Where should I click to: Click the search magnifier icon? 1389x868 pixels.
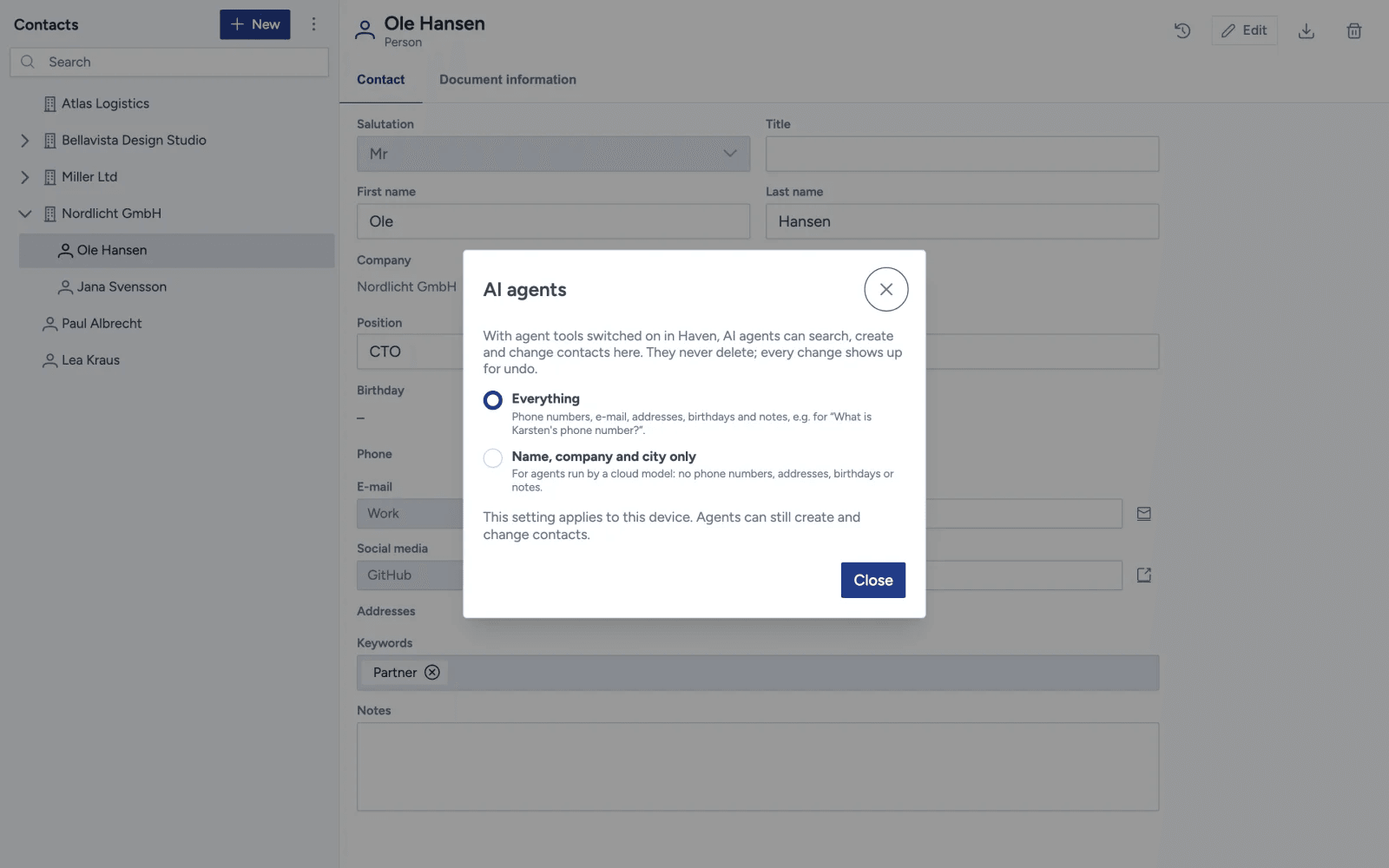click(x=28, y=62)
